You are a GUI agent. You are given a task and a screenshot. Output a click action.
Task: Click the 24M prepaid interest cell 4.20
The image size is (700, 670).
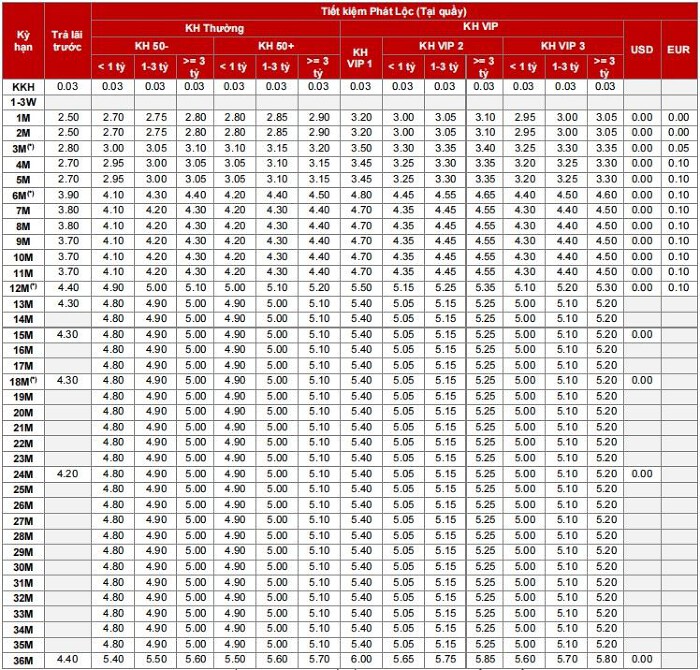[68, 474]
